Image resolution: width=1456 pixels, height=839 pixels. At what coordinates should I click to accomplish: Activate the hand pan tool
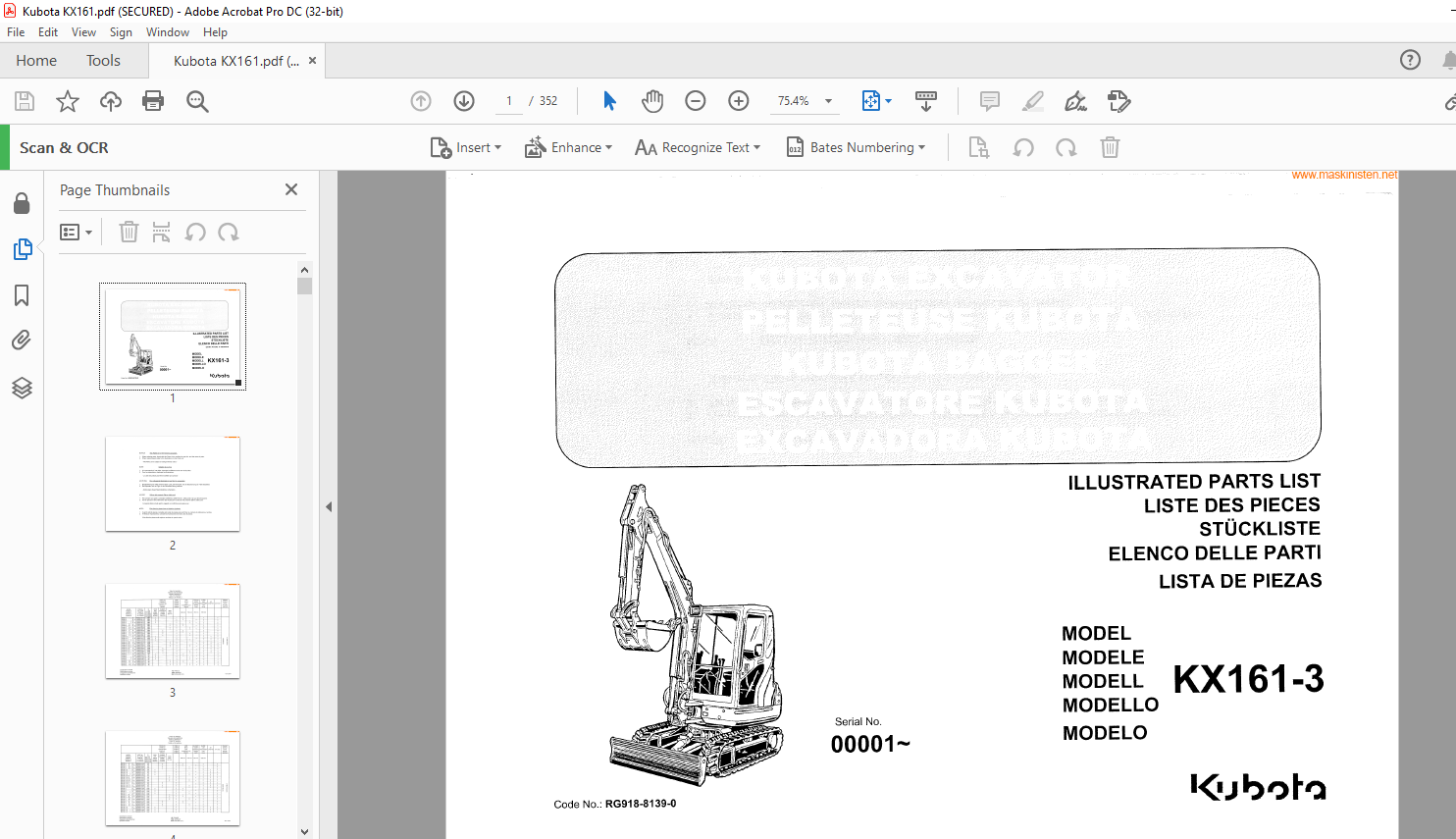652,101
